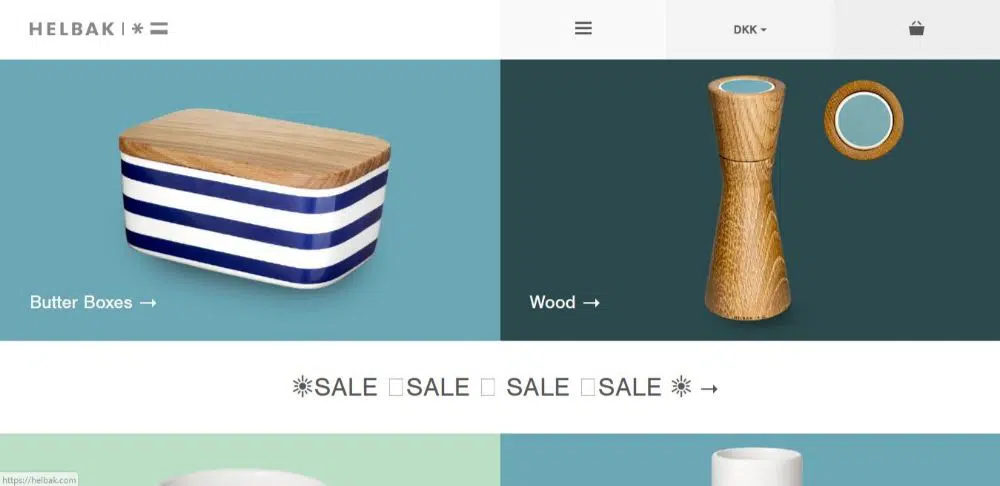The image size is (1000, 486).
Task: Select the wooden pepper mill image
Action: (748, 197)
